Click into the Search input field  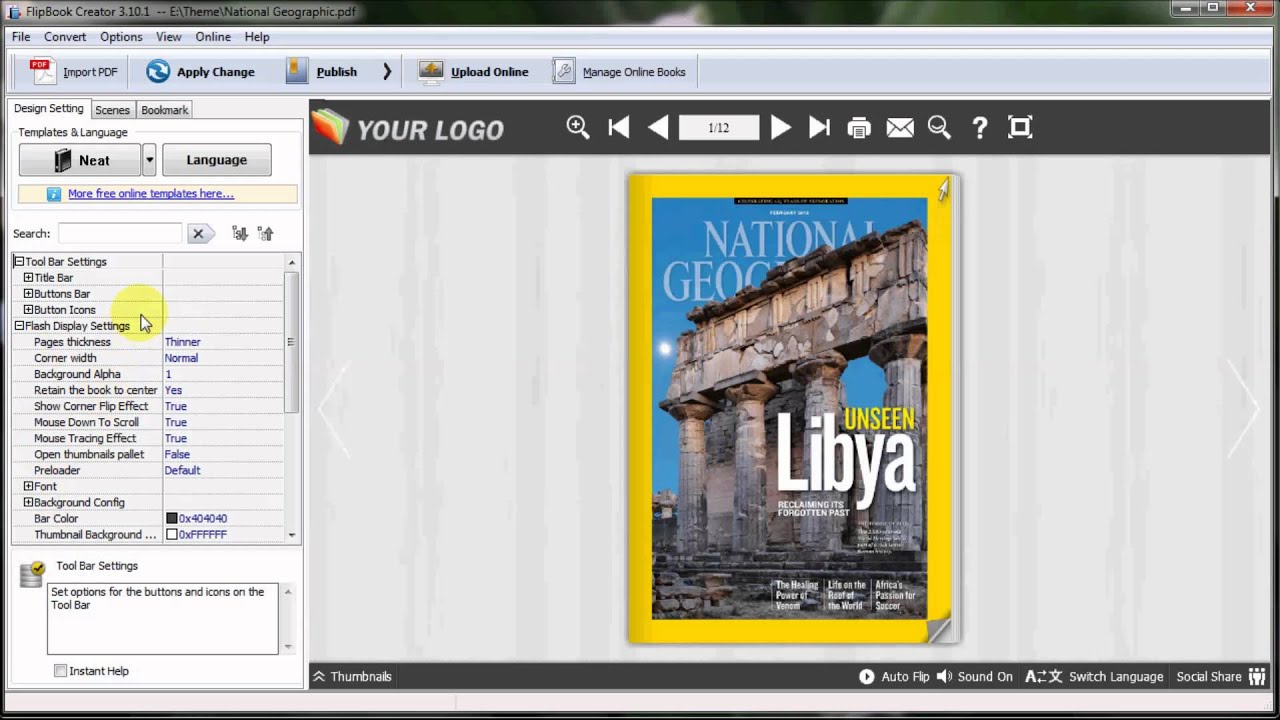pyautogui.click(x=120, y=233)
